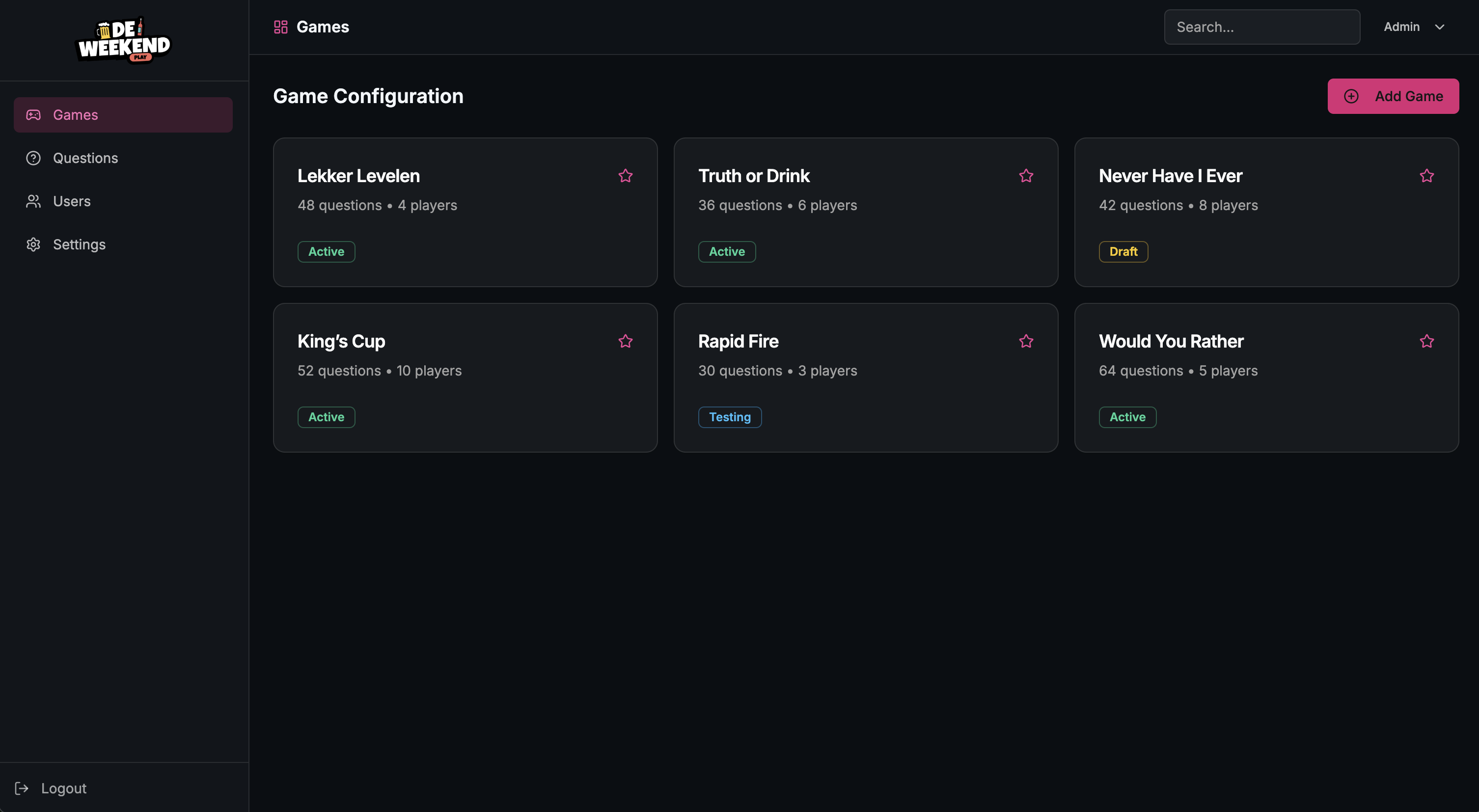Click the Logout arrow icon

[22, 788]
